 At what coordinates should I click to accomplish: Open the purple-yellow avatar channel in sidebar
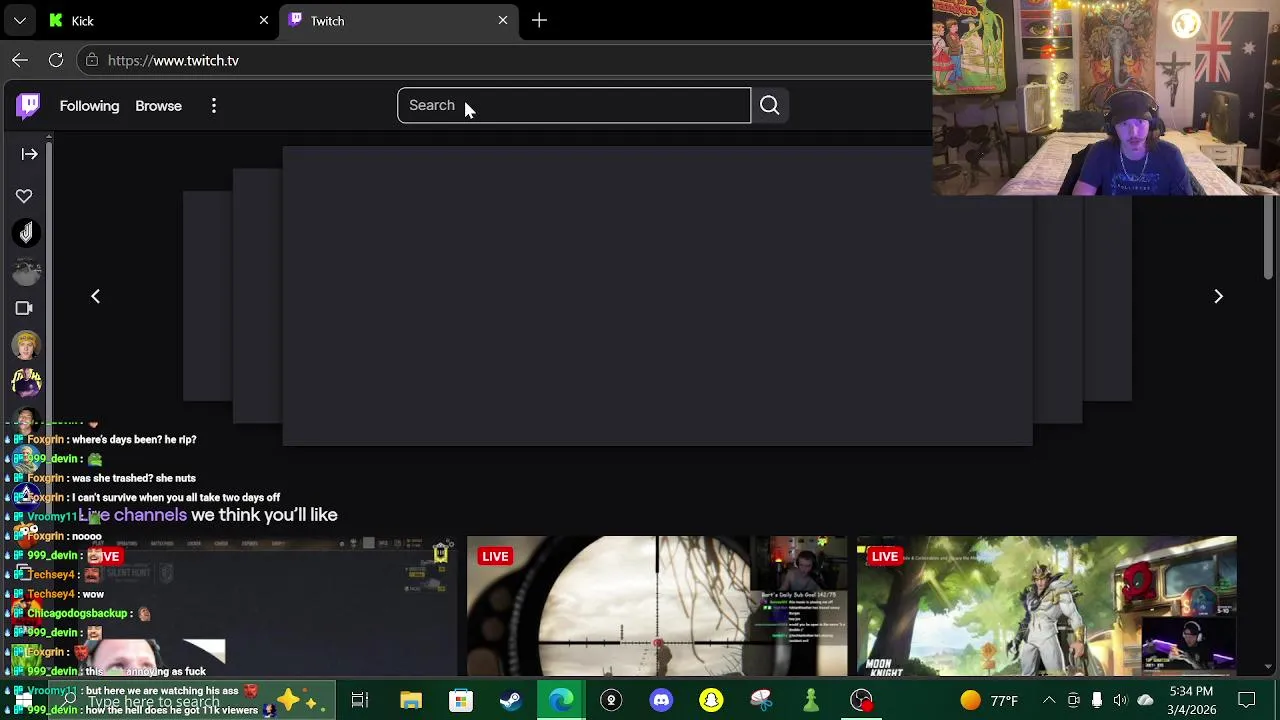pyautogui.click(x=26, y=383)
